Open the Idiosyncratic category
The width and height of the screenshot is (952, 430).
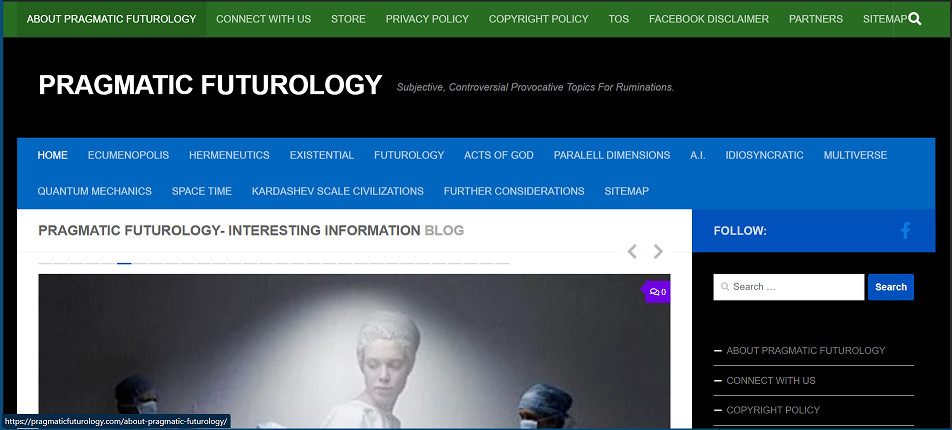764,155
